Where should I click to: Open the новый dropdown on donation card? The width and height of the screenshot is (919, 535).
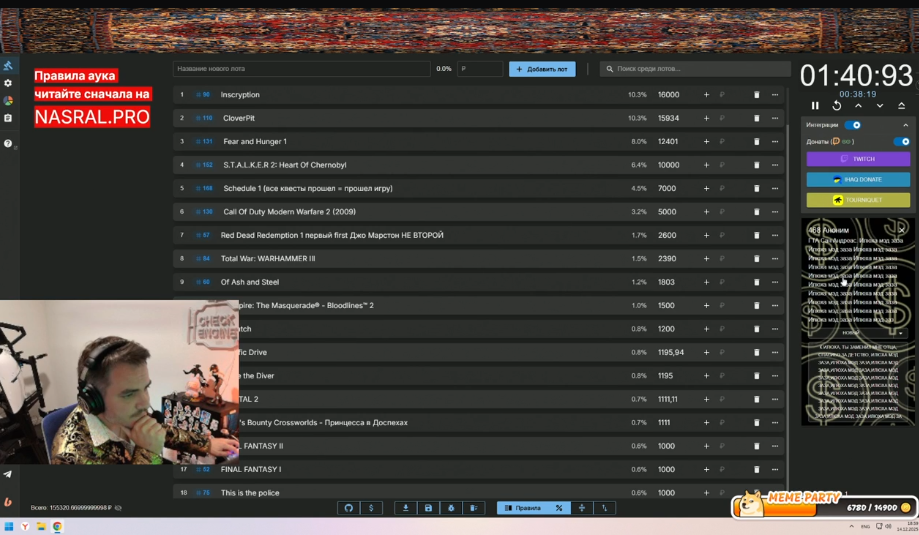tap(857, 332)
